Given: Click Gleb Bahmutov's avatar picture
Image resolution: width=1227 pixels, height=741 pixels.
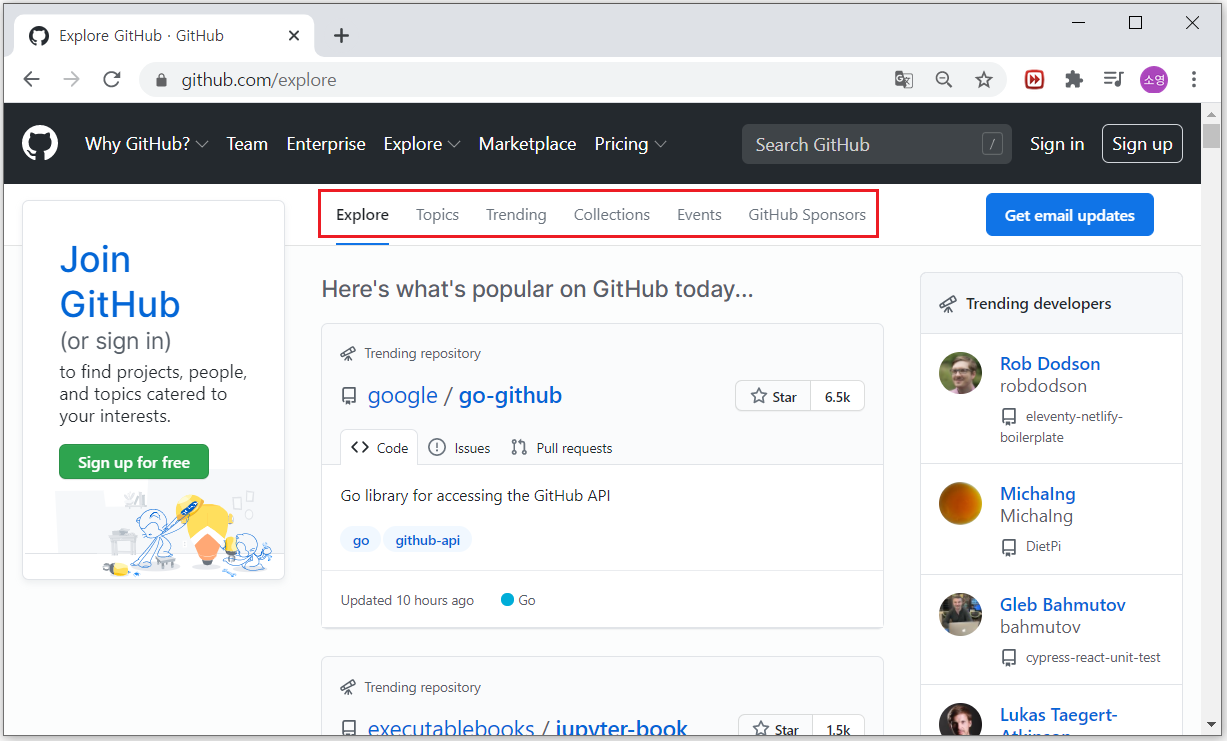Looking at the screenshot, I should (x=960, y=614).
